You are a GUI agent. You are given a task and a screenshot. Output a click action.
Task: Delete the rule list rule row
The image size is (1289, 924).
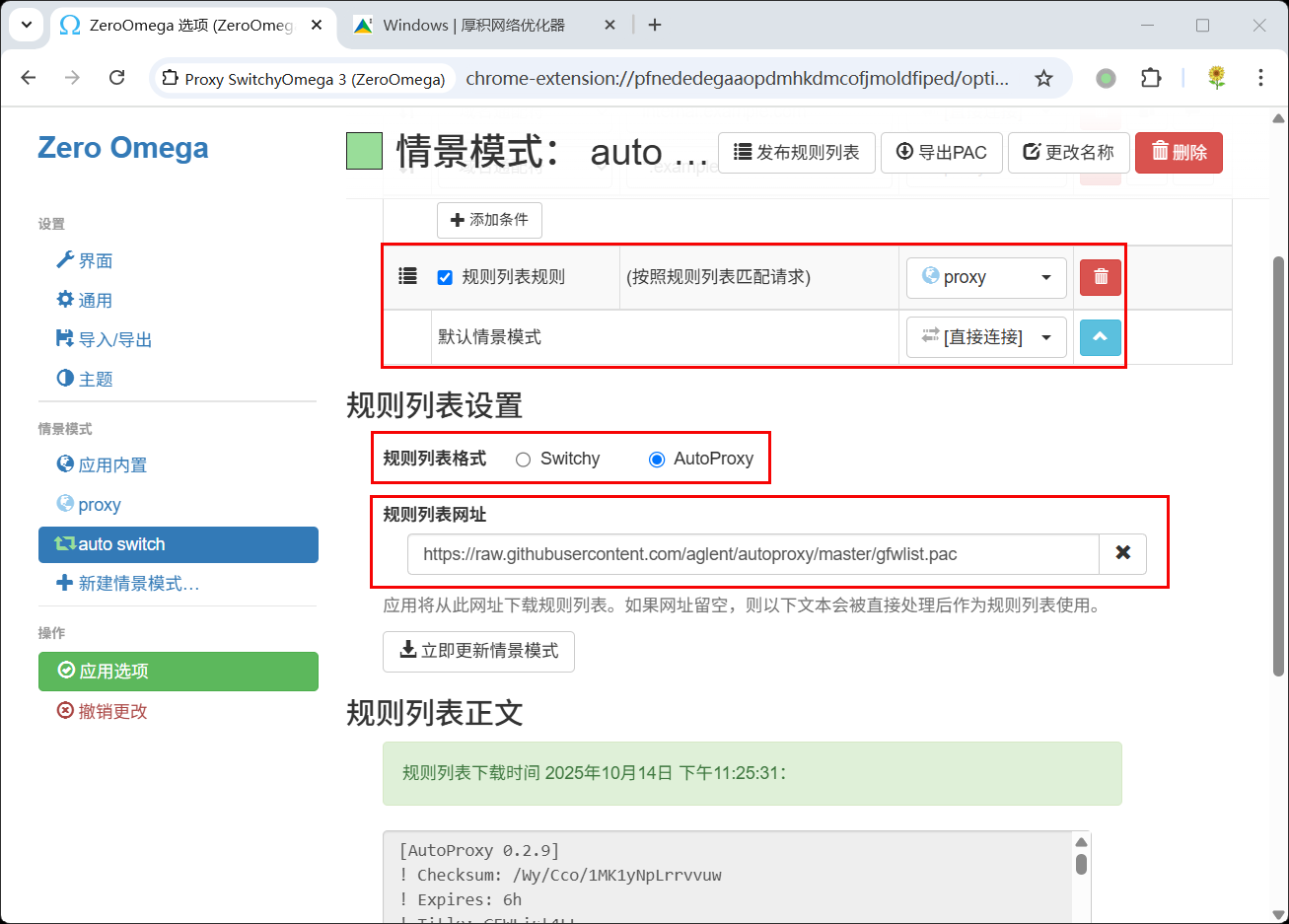tap(1101, 278)
